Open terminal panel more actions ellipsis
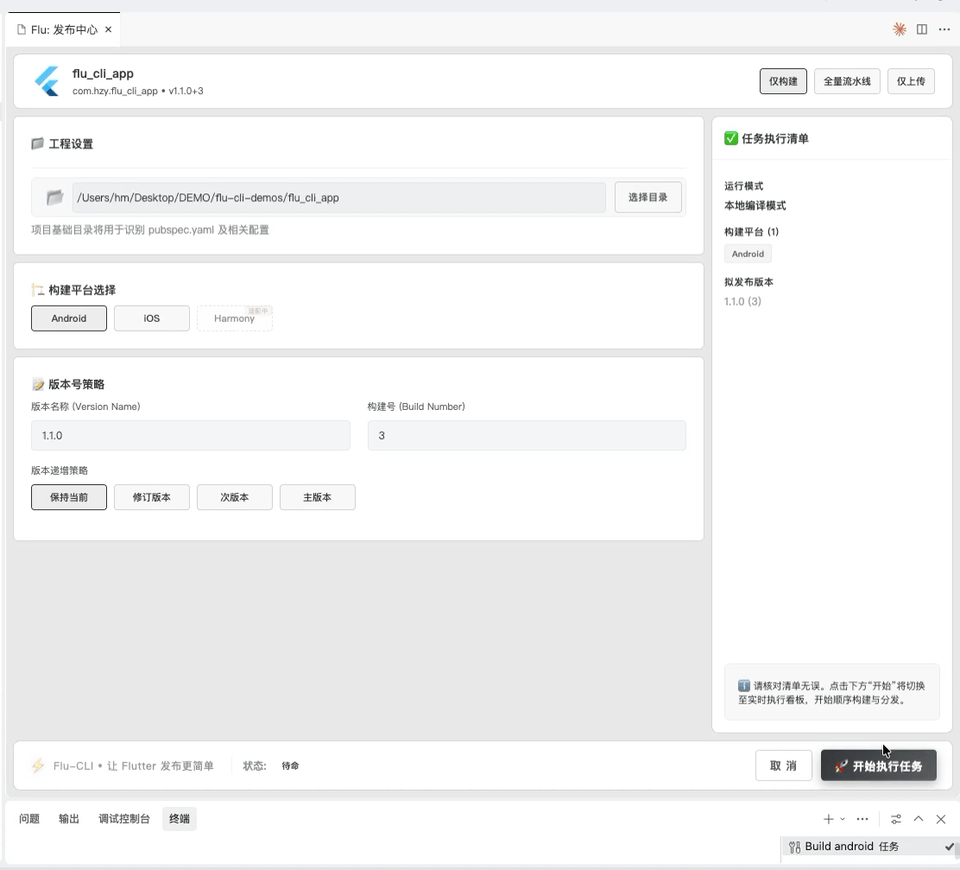 pos(862,819)
